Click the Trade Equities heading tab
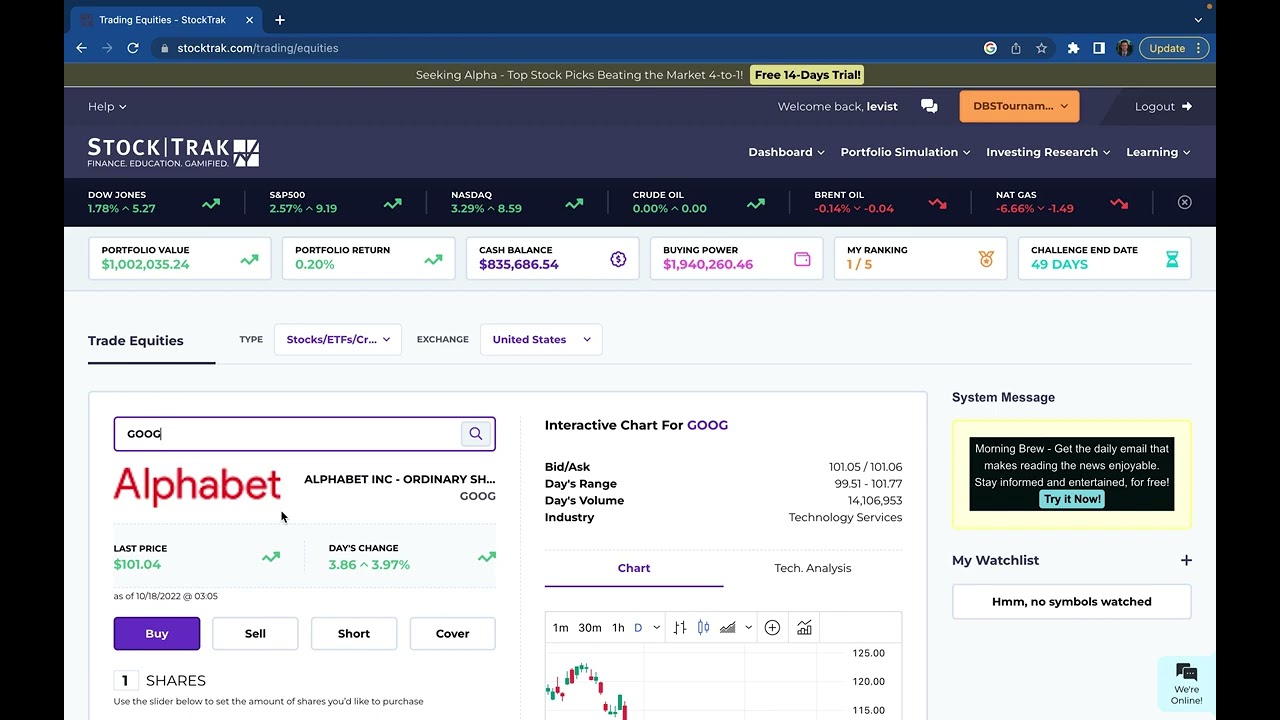1280x720 pixels. [x=136, y=341]
